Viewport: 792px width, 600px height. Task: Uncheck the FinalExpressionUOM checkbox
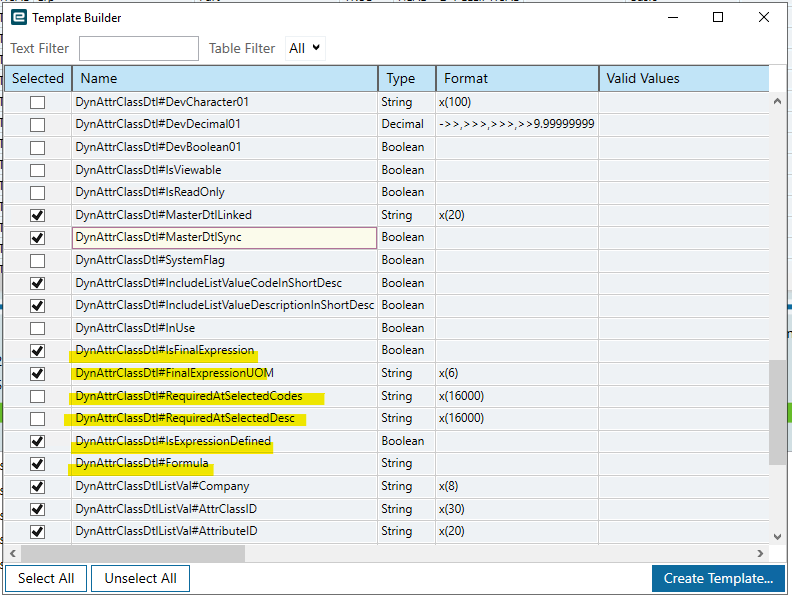coord(37,374)
